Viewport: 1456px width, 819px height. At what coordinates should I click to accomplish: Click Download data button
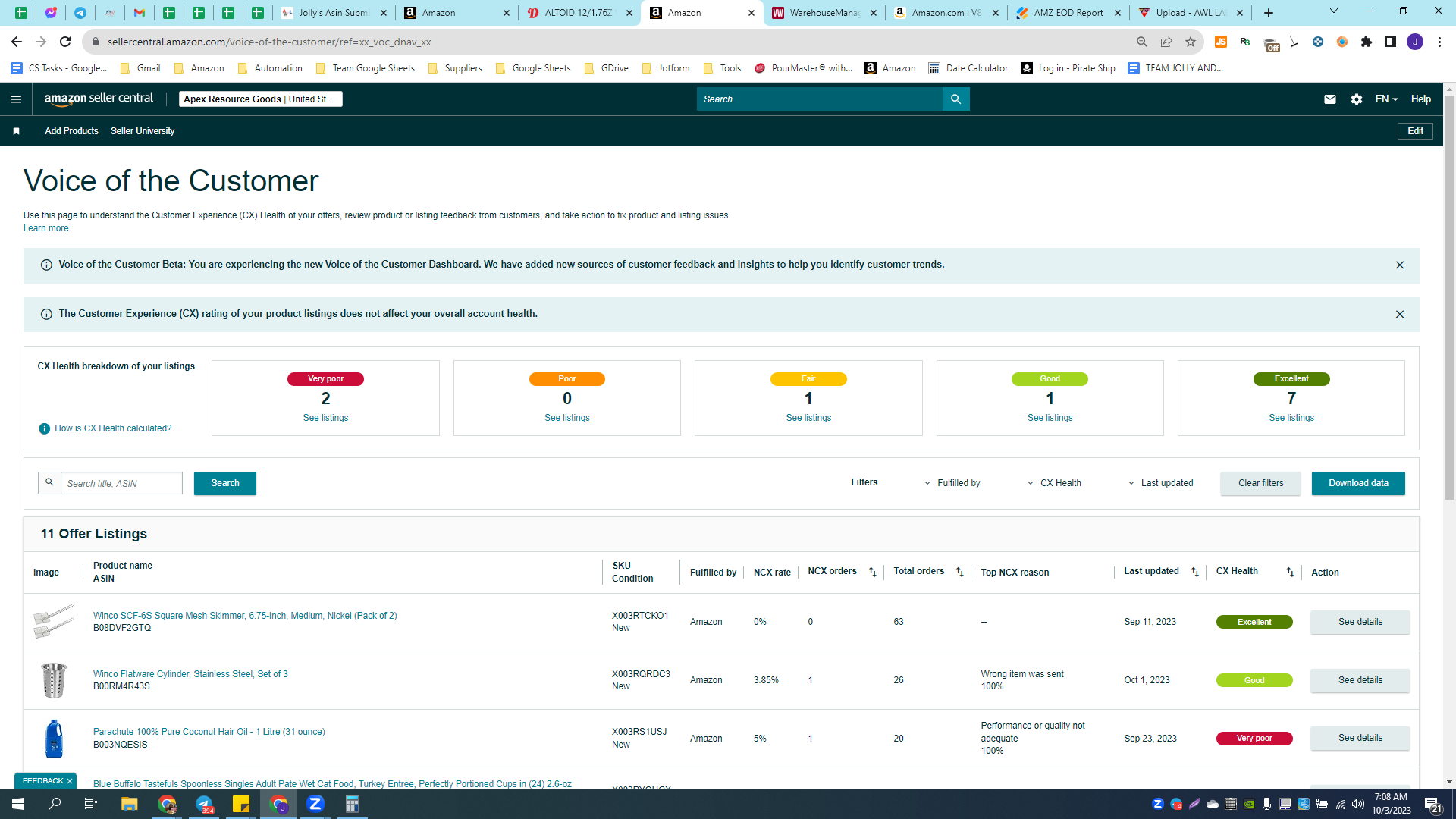(1358, 483)
